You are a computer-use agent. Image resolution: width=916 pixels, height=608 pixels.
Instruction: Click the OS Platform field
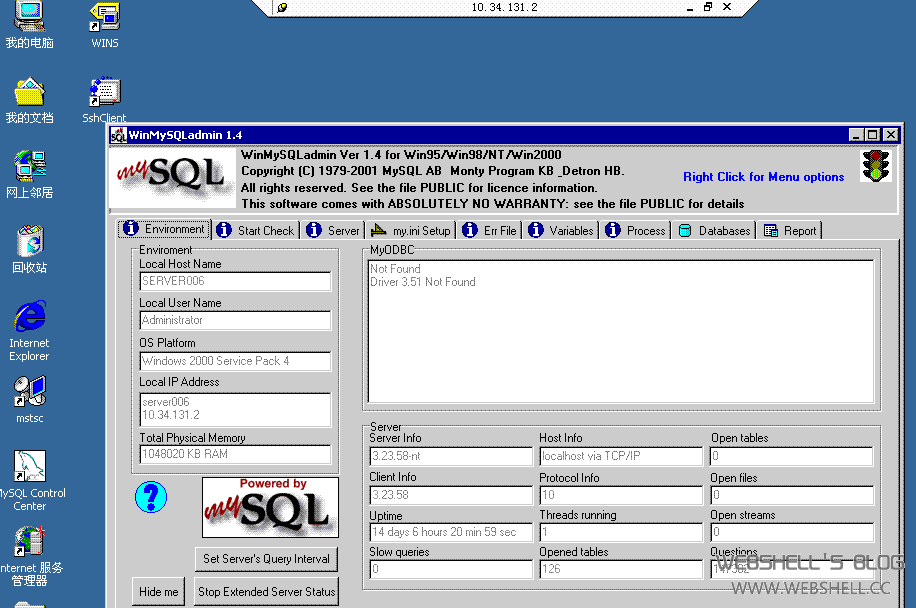235,361
